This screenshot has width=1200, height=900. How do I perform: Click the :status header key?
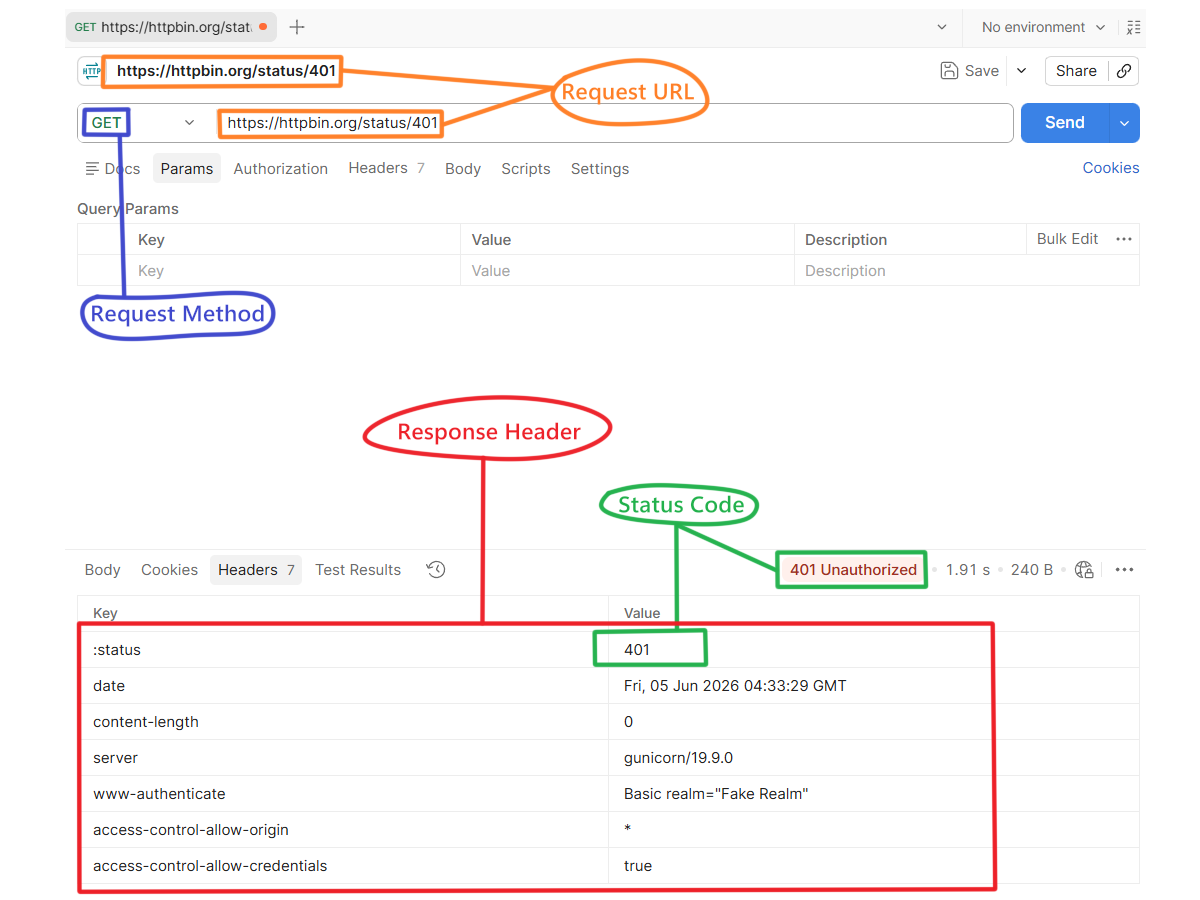click(117, 650)
